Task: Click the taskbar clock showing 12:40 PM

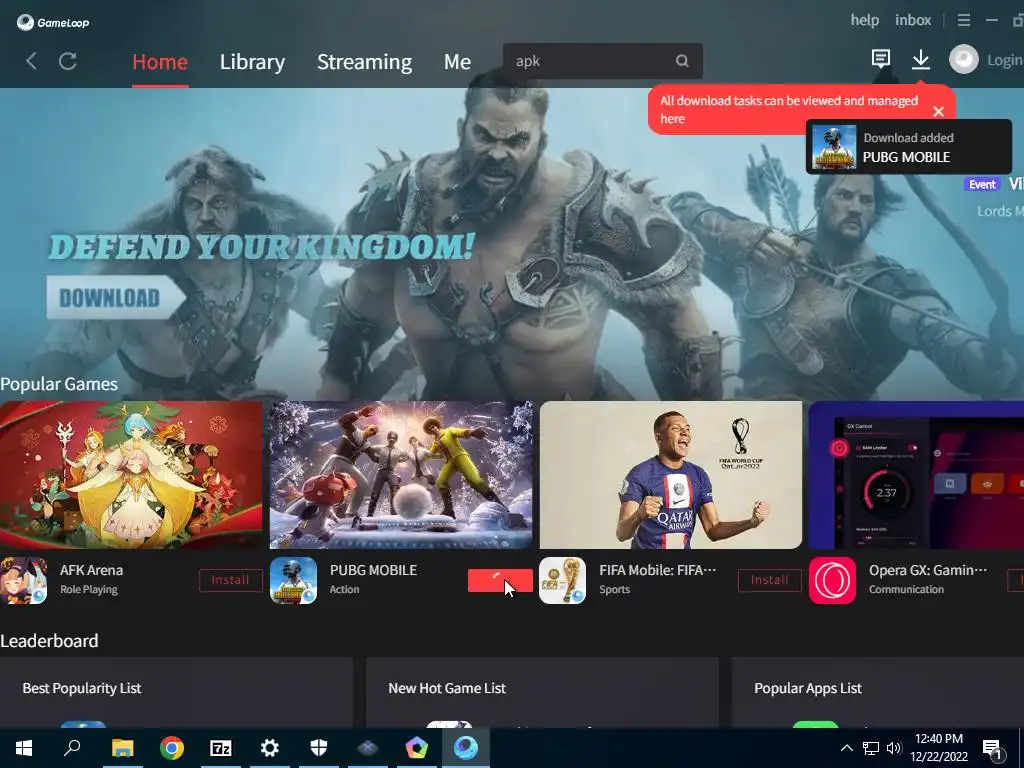Action: click(x=938, y=748)
